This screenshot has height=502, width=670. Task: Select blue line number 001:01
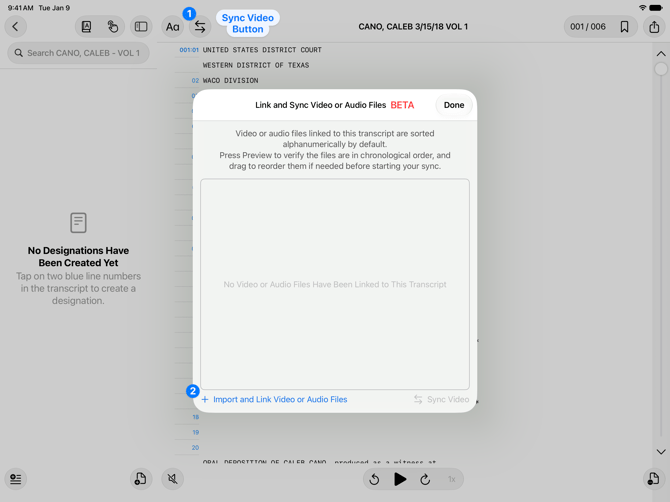(189, 50)
